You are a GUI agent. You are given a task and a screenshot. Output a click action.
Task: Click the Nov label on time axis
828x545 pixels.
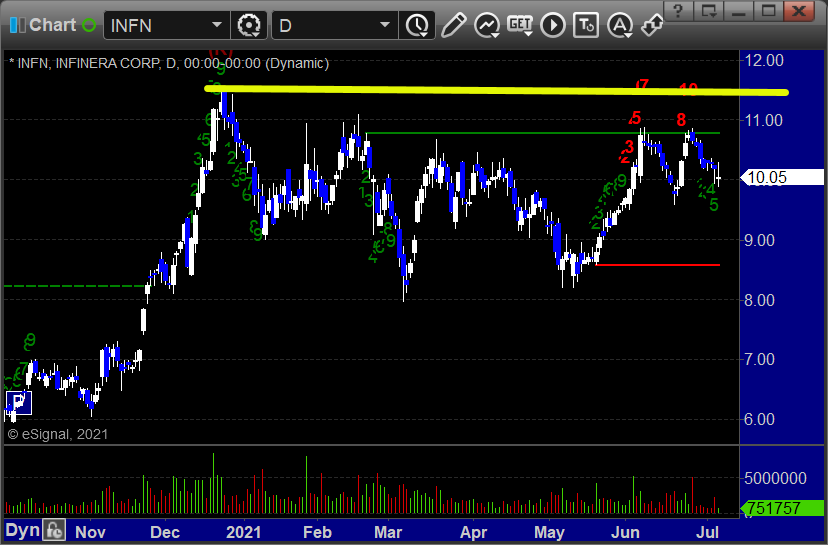90,532
